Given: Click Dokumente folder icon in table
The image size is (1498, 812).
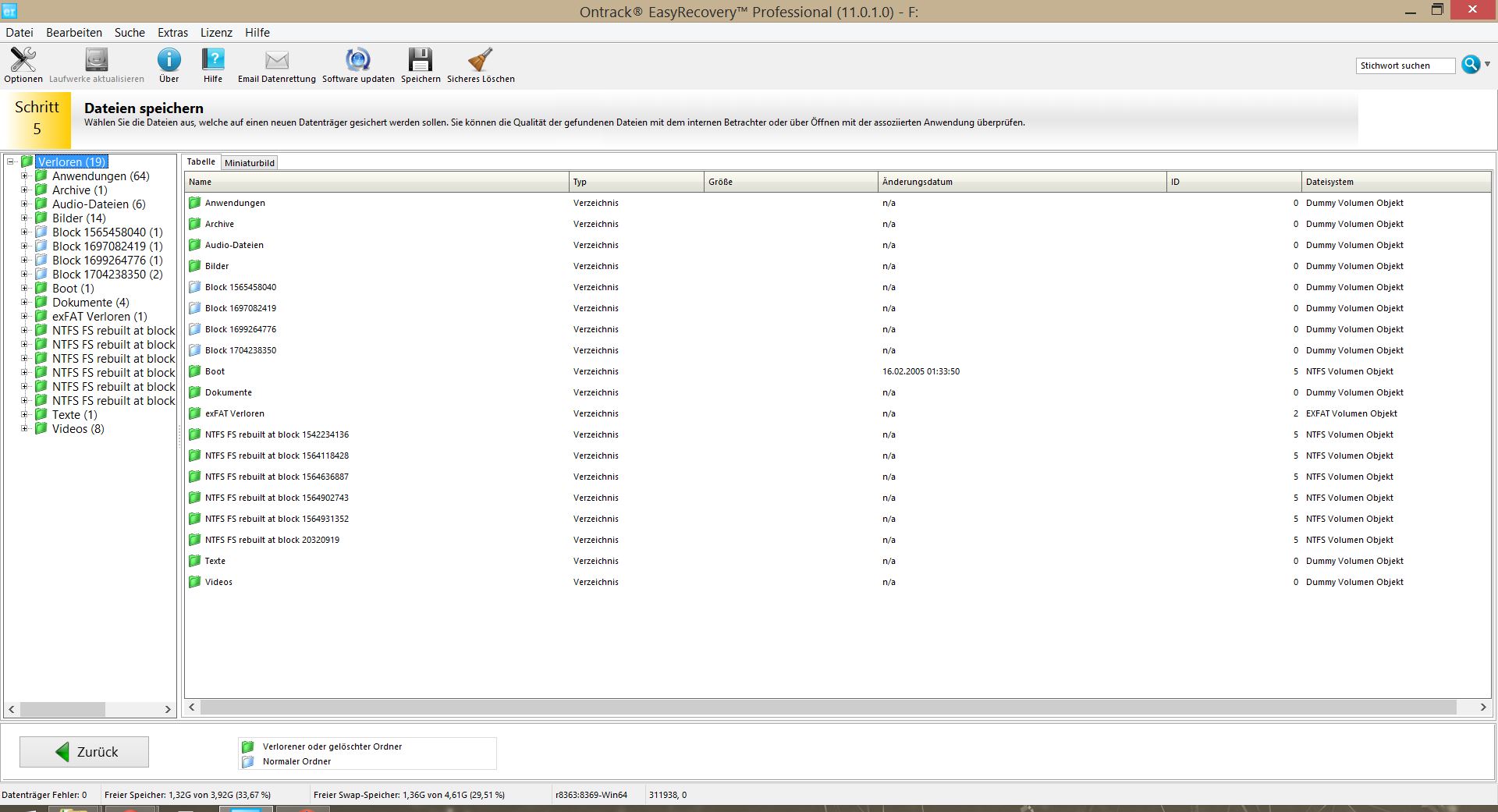Looking at the screenshot, I should coord(194,392).
